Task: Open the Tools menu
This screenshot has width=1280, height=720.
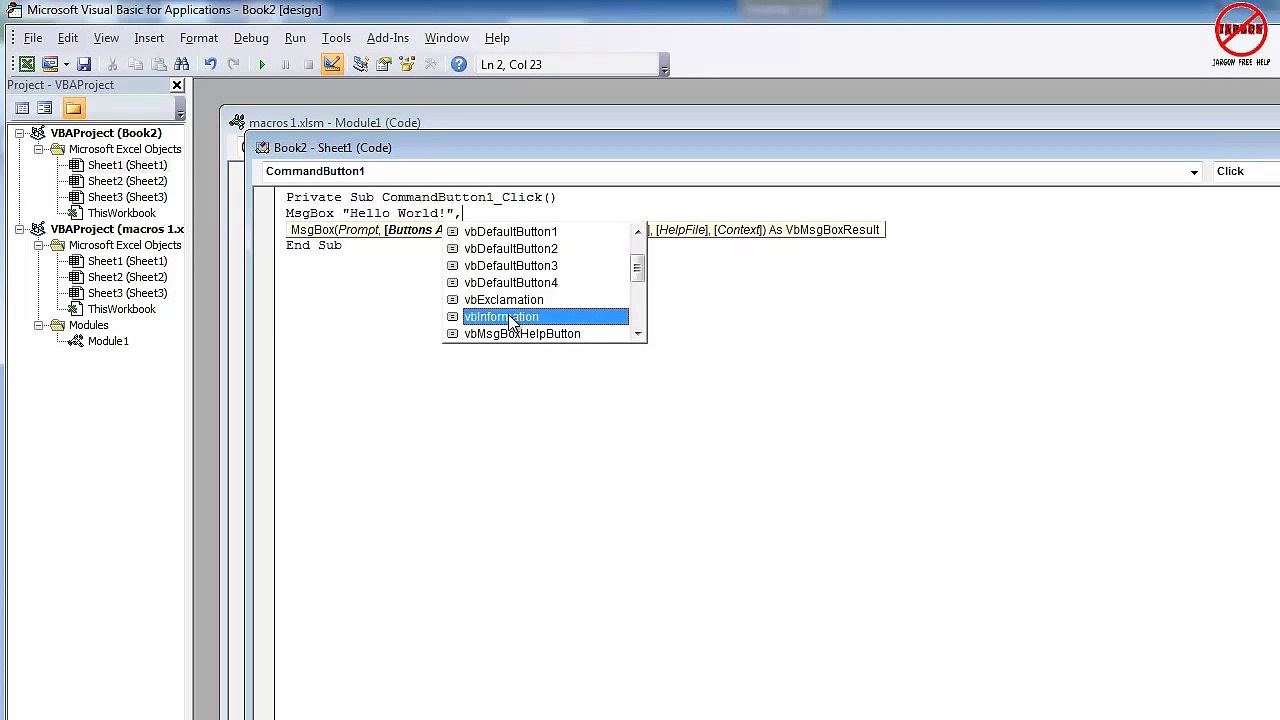Action: click(x=336, y=38)
